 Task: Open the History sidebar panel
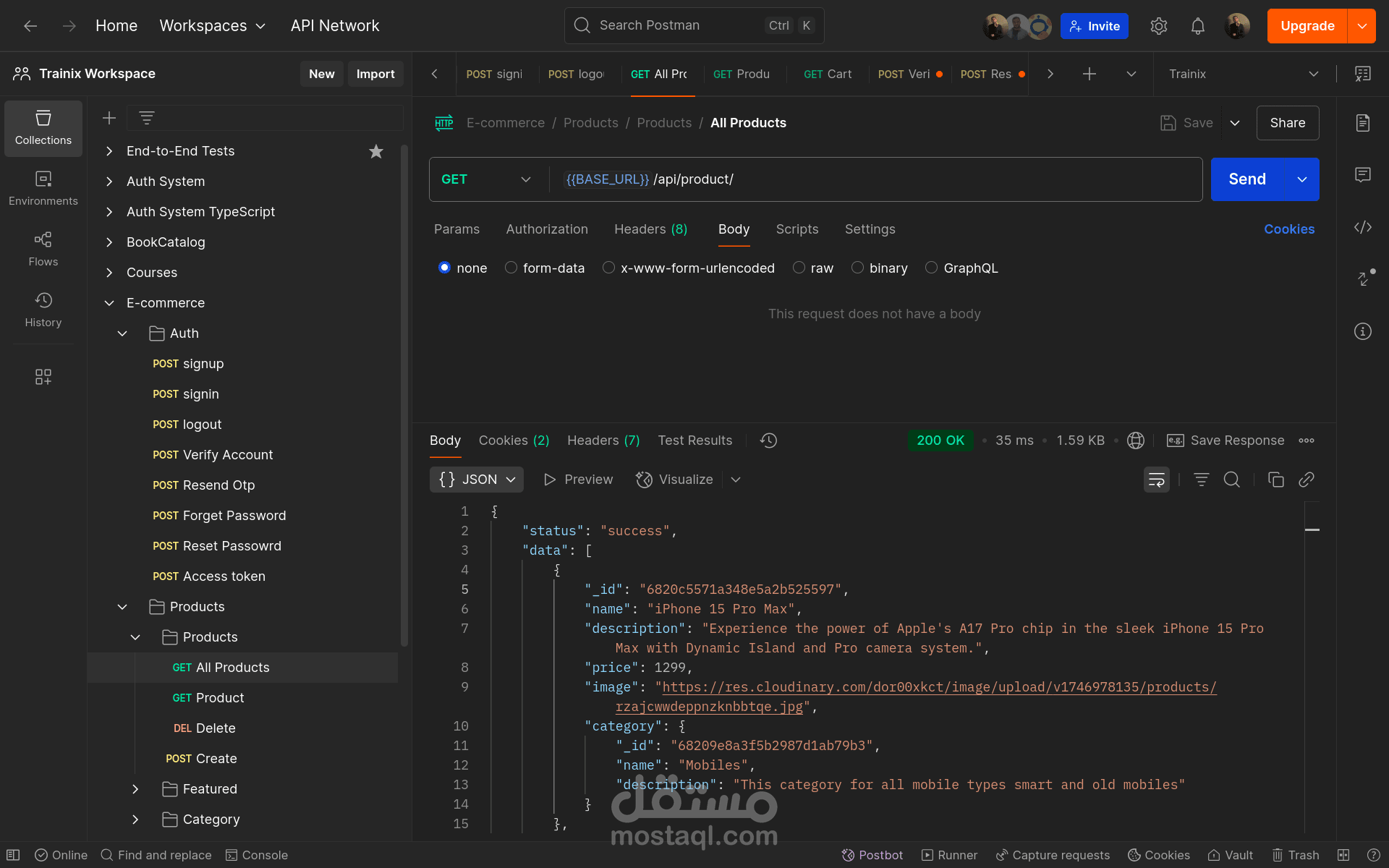[43, 310]
